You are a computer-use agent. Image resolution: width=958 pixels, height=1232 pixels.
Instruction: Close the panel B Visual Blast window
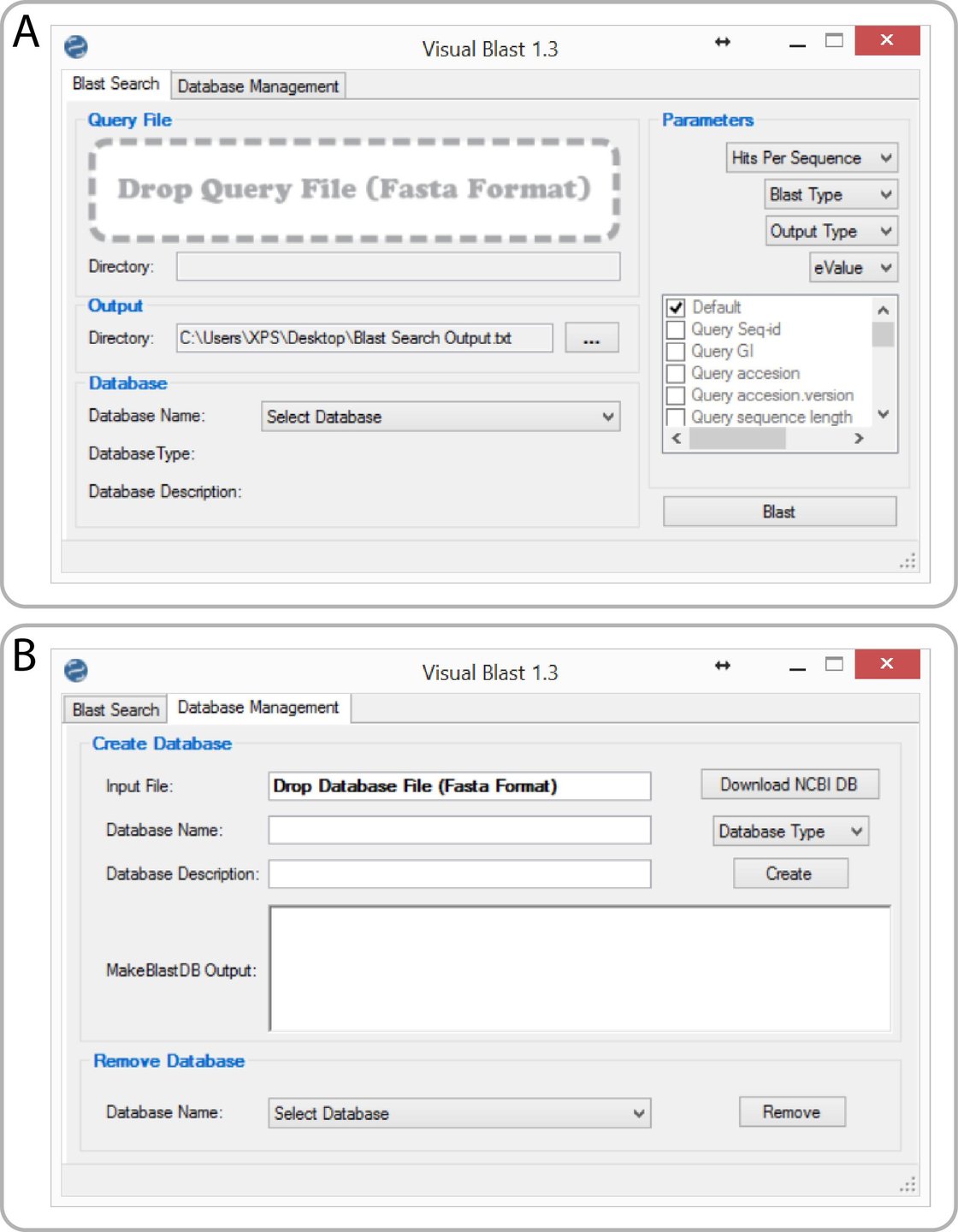(x=887, y=663)
